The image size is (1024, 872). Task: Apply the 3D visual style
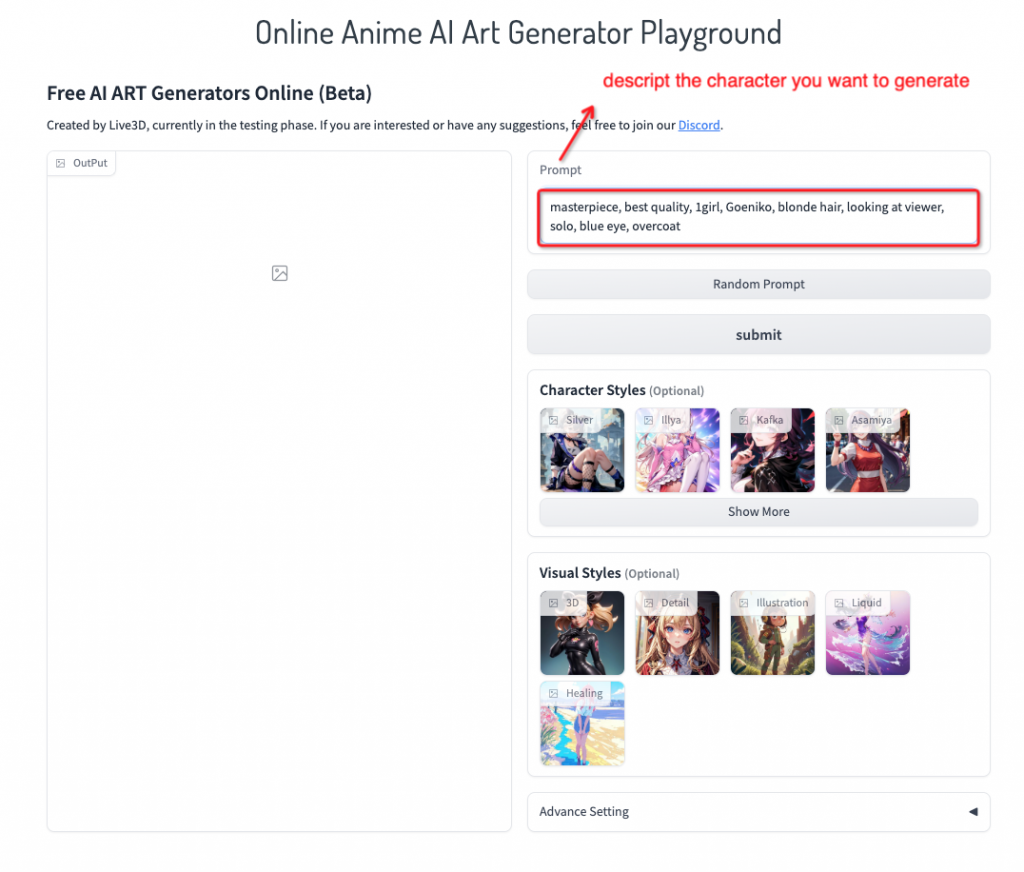(x=582, y=633)
